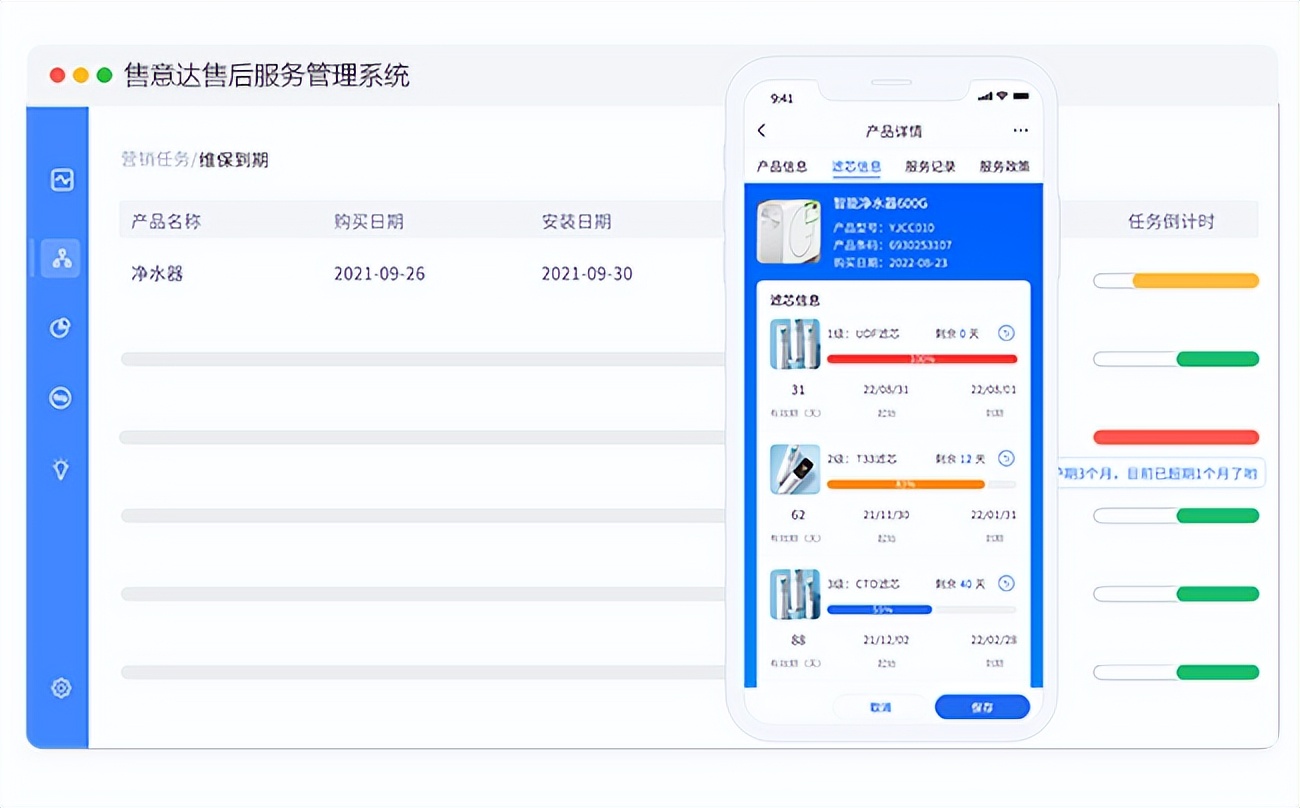Select the lightbulb icon in the sidebar
Viewport: 1300px width, 808px height.
tap(60, 468)
